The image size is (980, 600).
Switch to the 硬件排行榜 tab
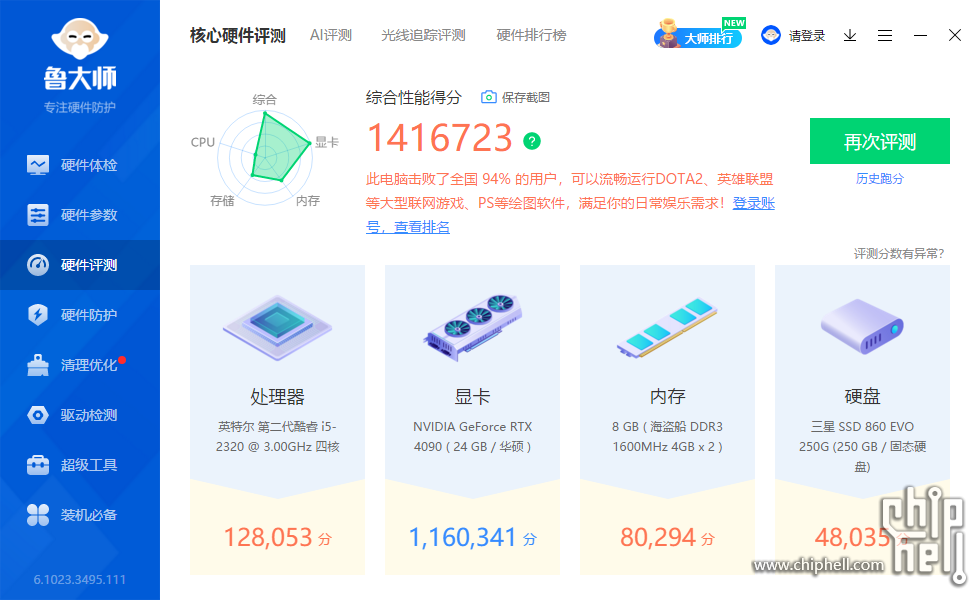click(531, 36)
